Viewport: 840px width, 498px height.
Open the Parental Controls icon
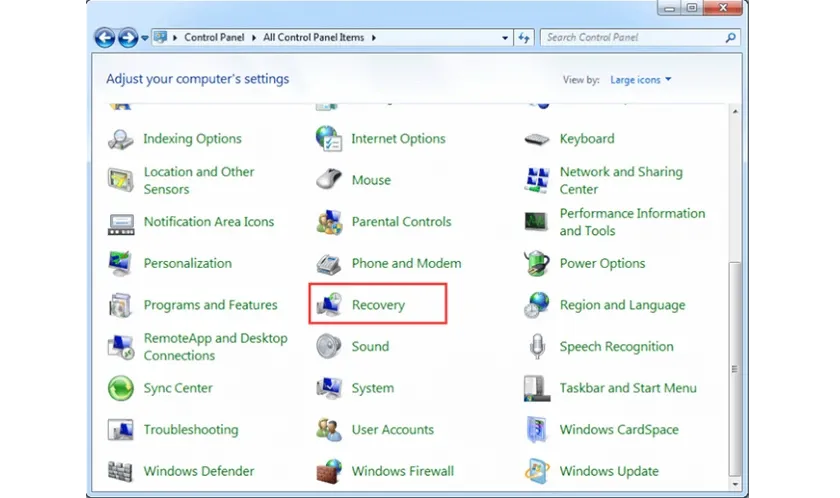pyautogui.click(x=328, y=222)
